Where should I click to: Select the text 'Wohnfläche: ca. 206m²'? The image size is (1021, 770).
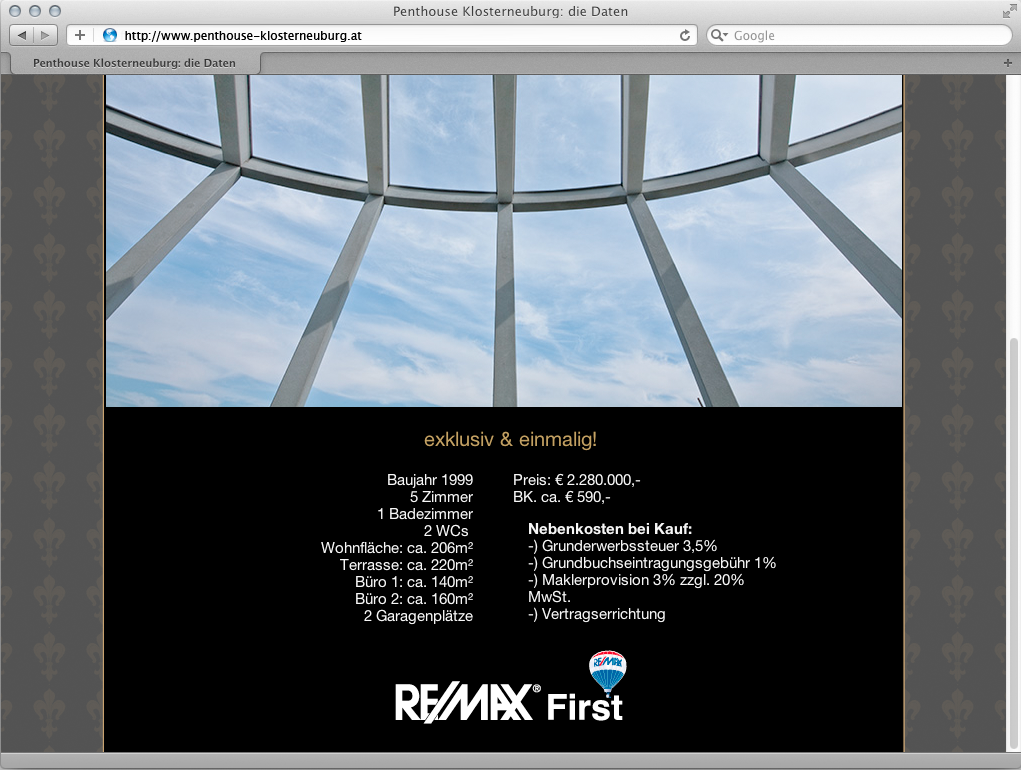(397, 547)
